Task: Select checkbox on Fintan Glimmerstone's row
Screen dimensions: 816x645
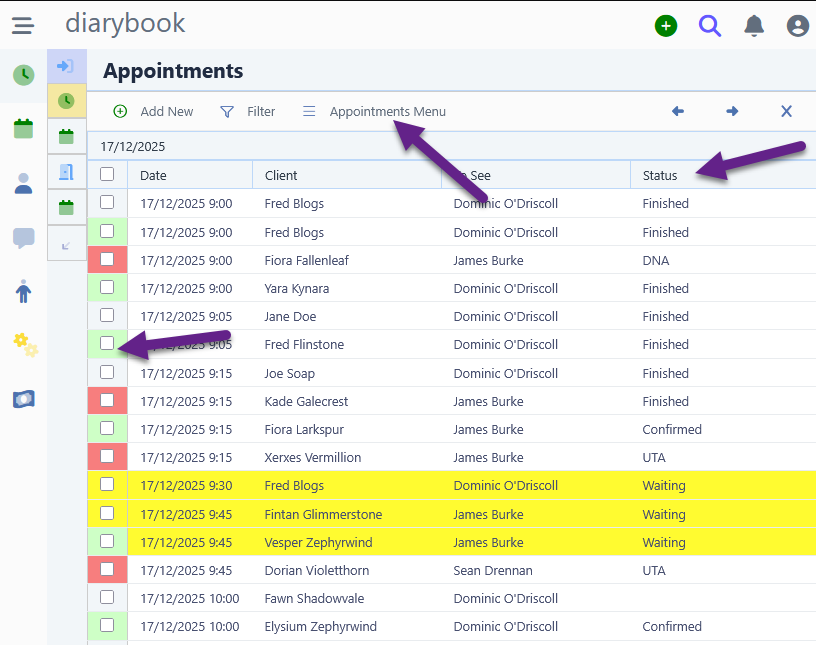Action: point(107,513)
